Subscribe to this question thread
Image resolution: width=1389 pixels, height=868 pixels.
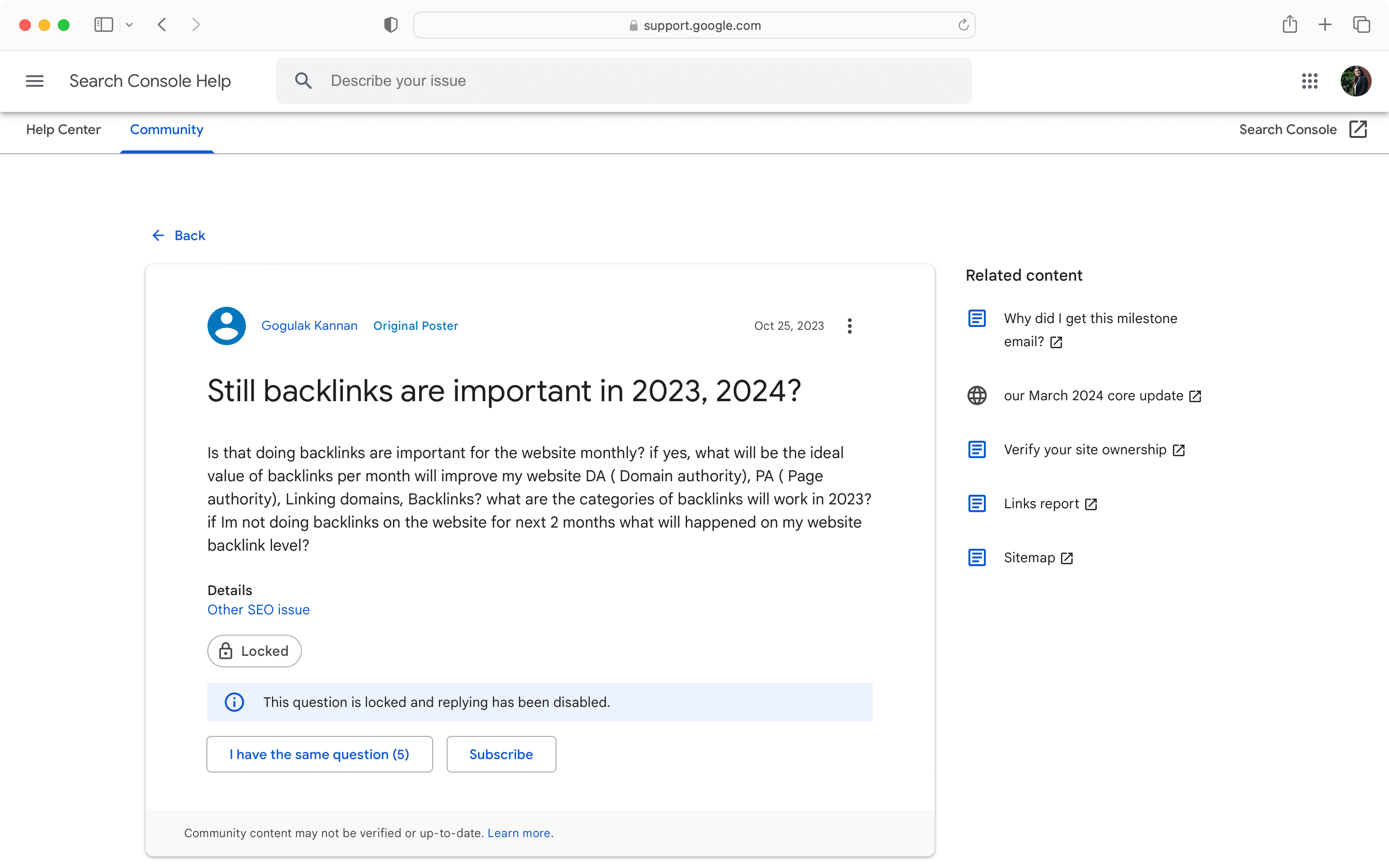(x=501, y=754)
